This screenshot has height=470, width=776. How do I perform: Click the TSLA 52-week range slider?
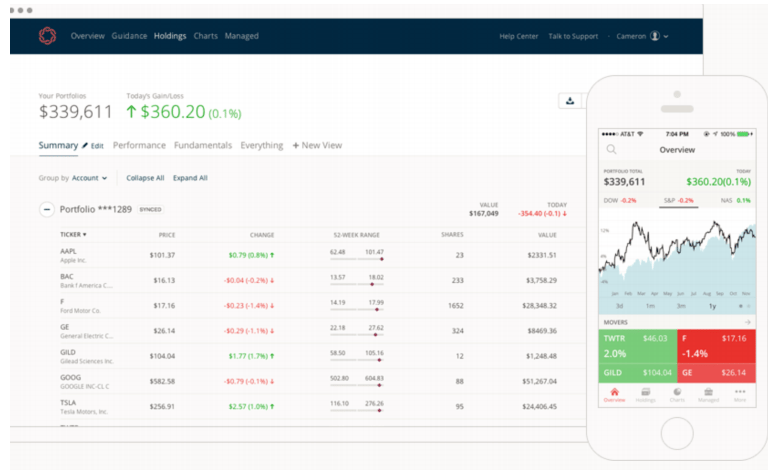[x=357, y=410]
